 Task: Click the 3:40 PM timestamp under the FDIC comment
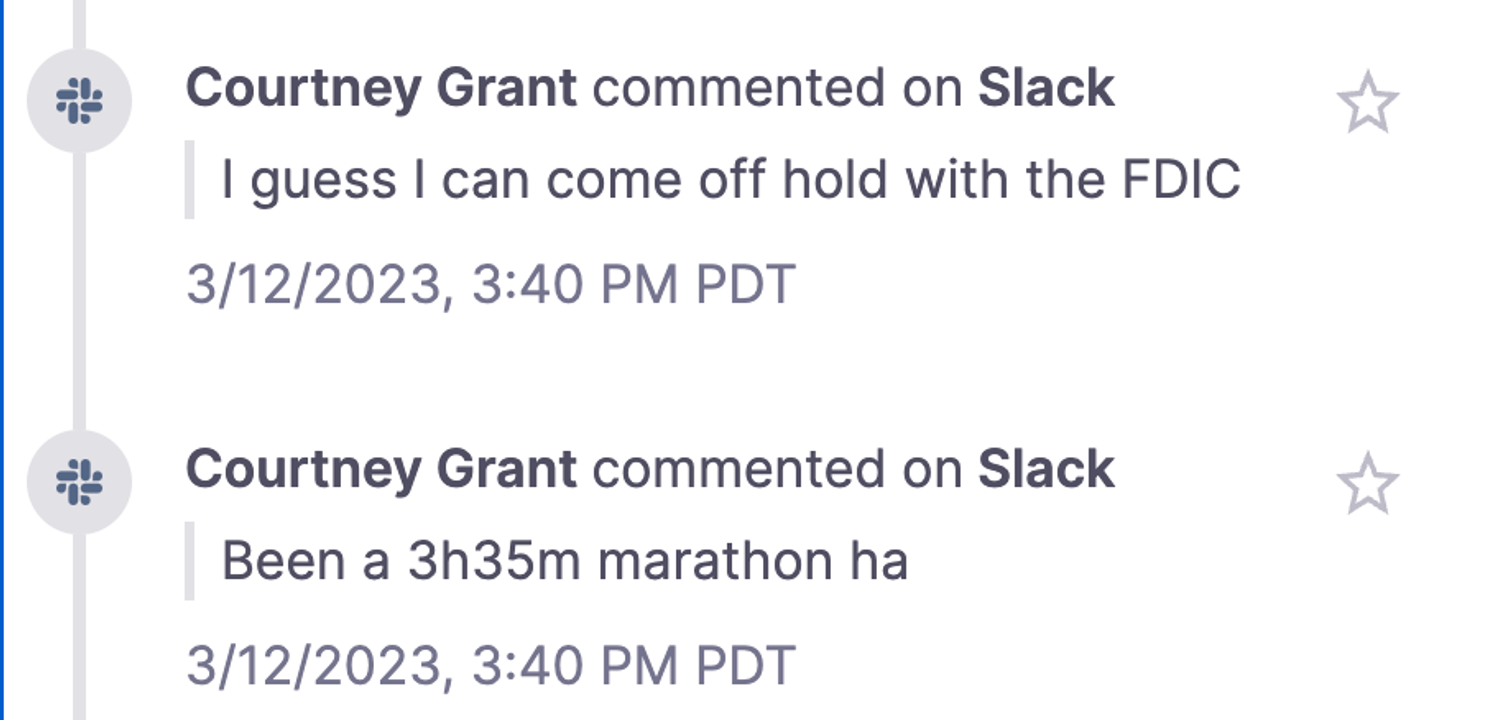[490, 285]
